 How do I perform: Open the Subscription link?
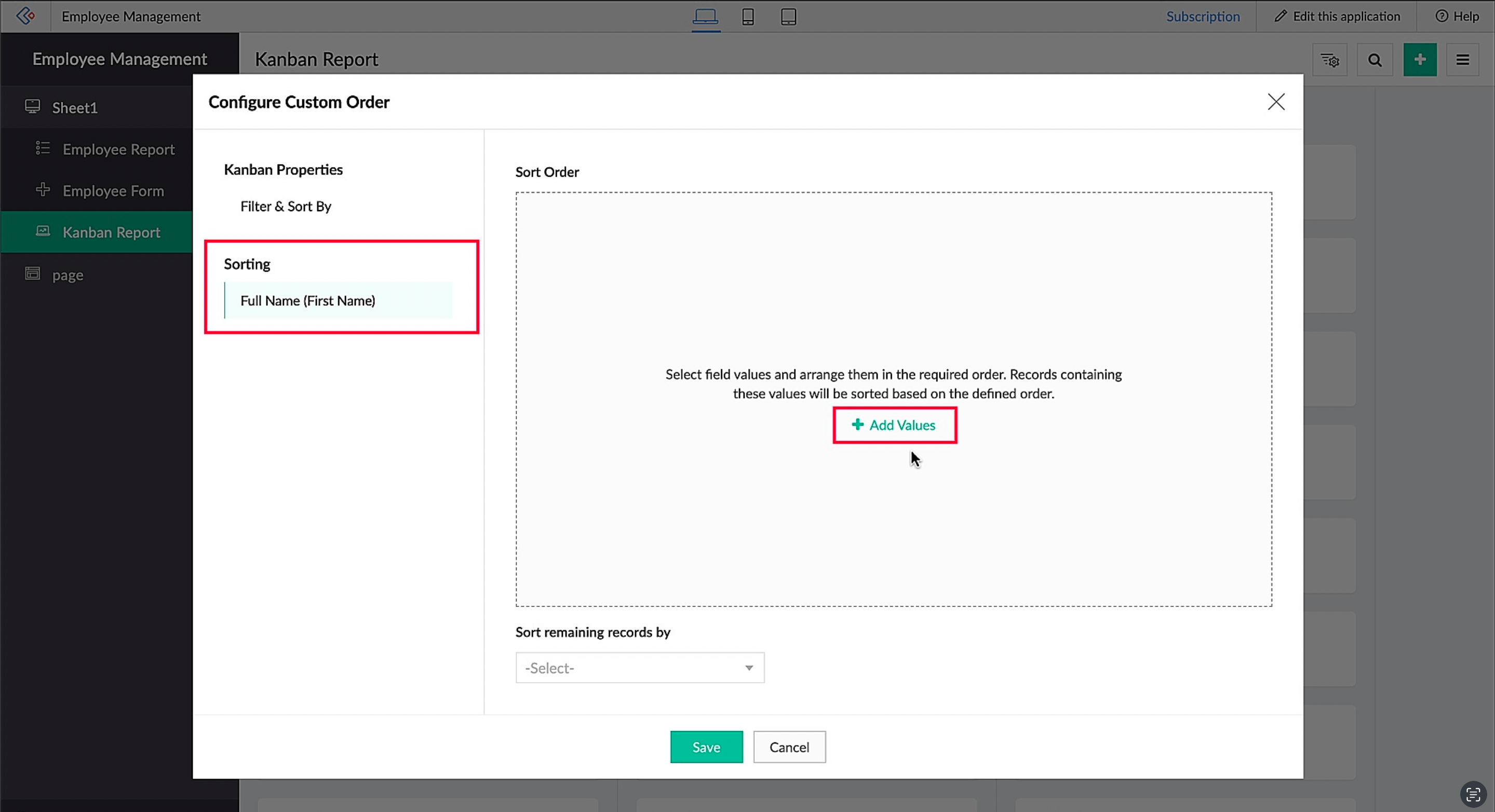pyautogui.click(x=1203, y=16)
